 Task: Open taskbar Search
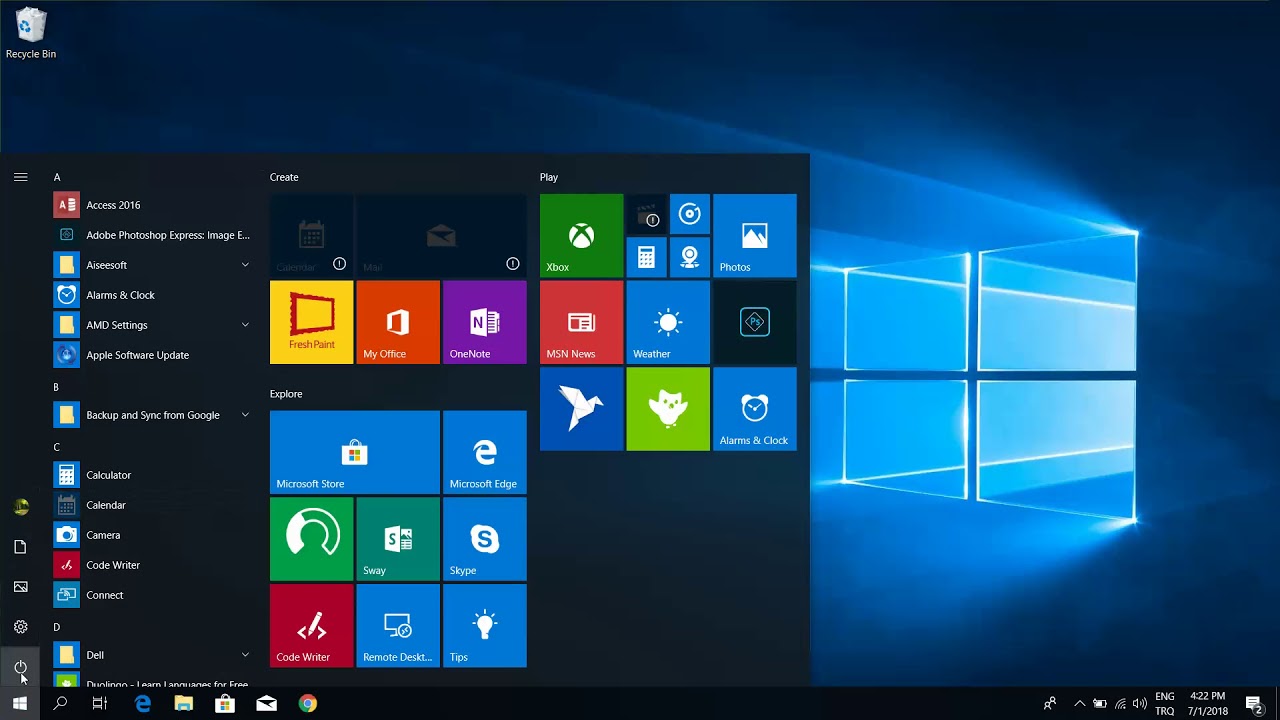coord(60,704)
